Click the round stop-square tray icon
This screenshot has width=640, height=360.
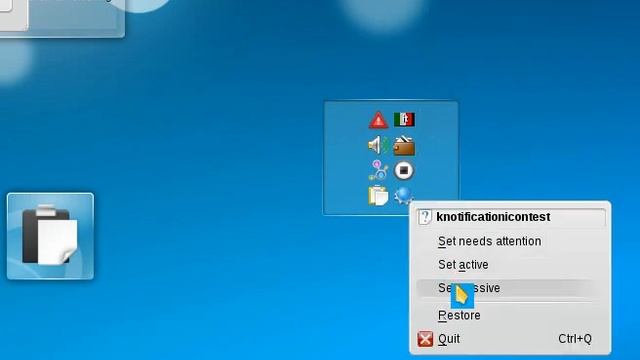[x=404, y=171]
